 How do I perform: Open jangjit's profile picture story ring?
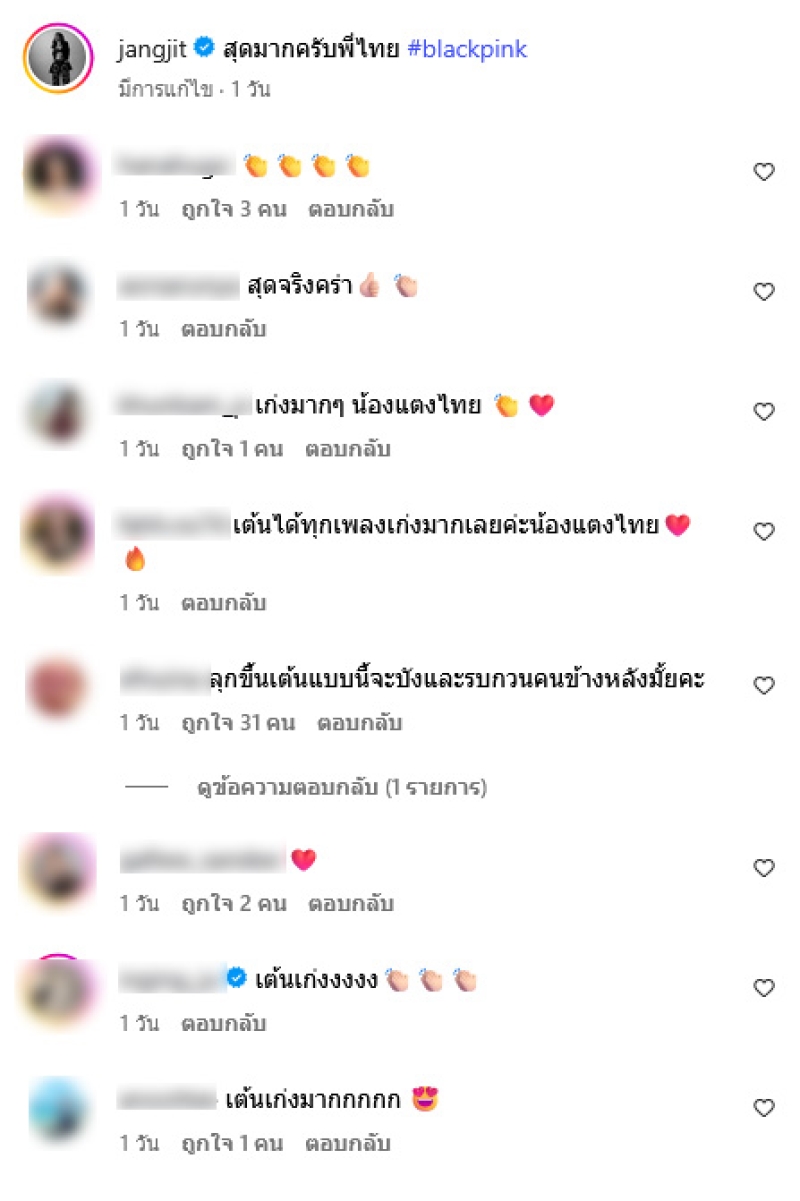[x=58, y=59]
